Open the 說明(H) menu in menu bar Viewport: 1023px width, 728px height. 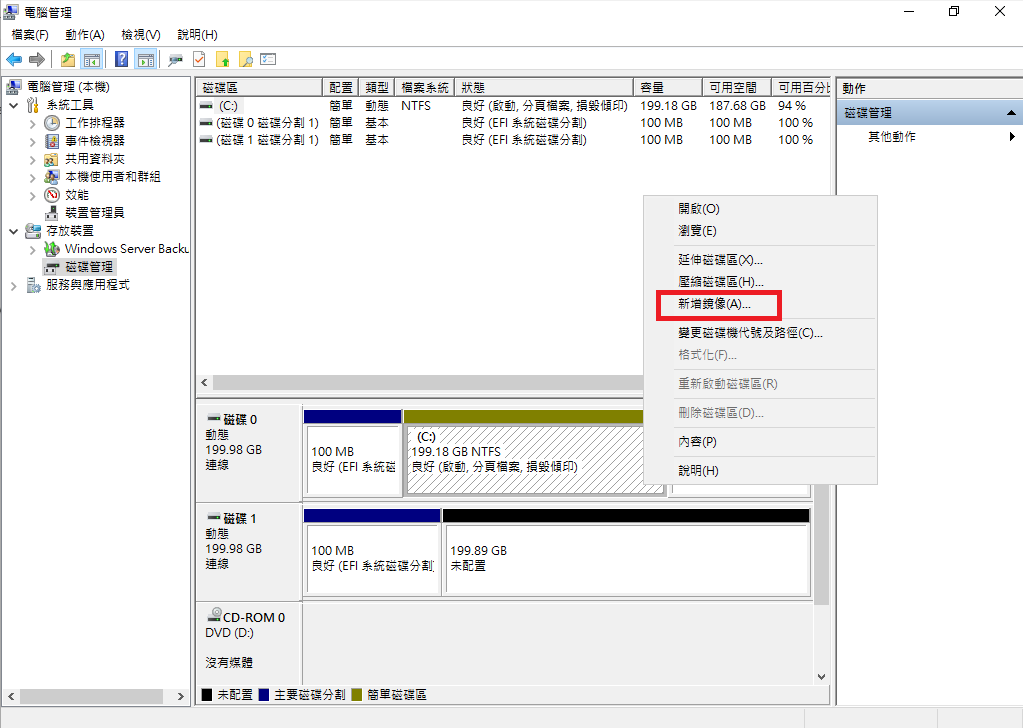pos(198,35)
